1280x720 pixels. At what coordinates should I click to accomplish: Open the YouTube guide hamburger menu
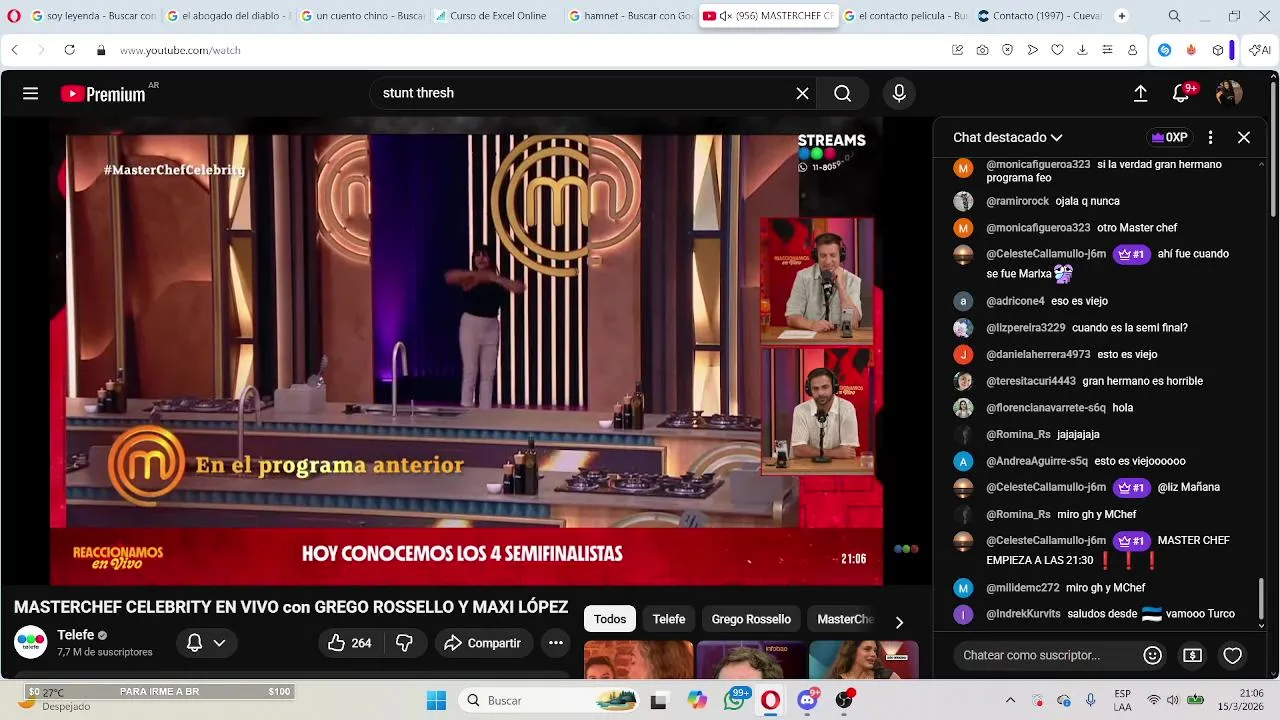click(x=30, y=93)
